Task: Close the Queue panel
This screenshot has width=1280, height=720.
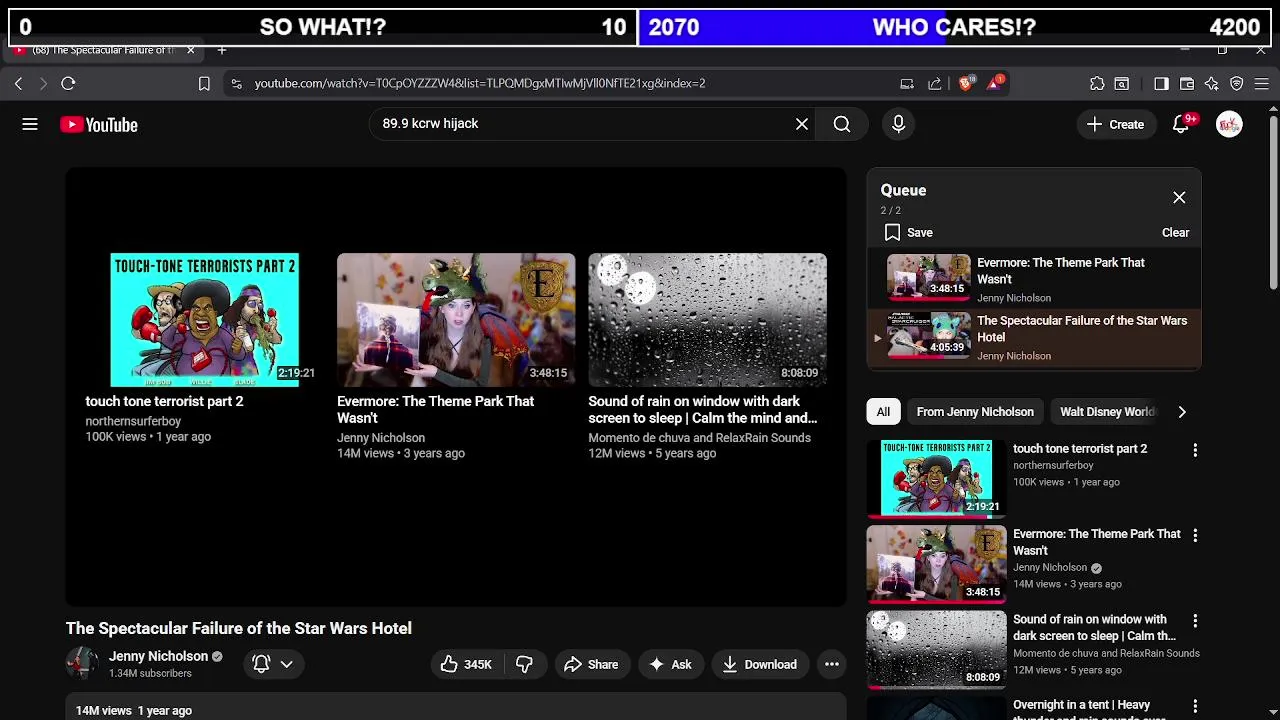Action: click(1179, 198)
